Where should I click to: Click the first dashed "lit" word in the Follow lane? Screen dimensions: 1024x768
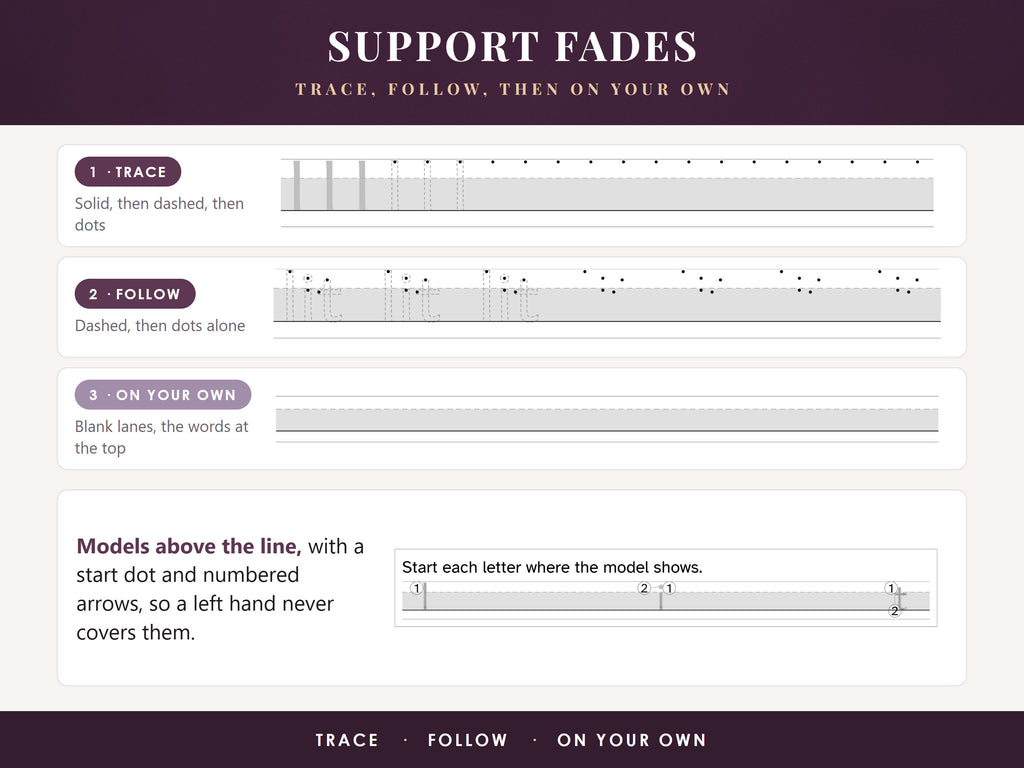click(314, 296)
